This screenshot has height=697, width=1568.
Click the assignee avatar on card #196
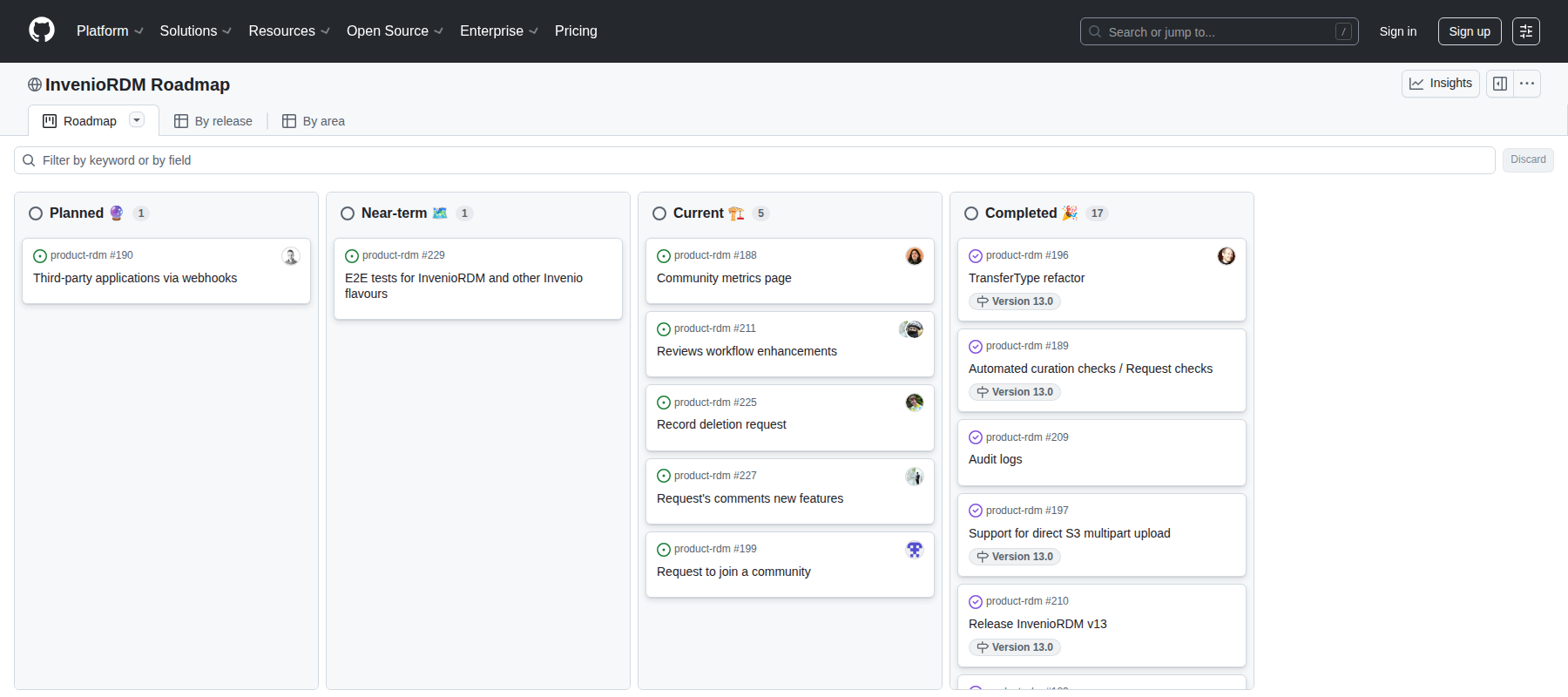tap(1227, 256)
